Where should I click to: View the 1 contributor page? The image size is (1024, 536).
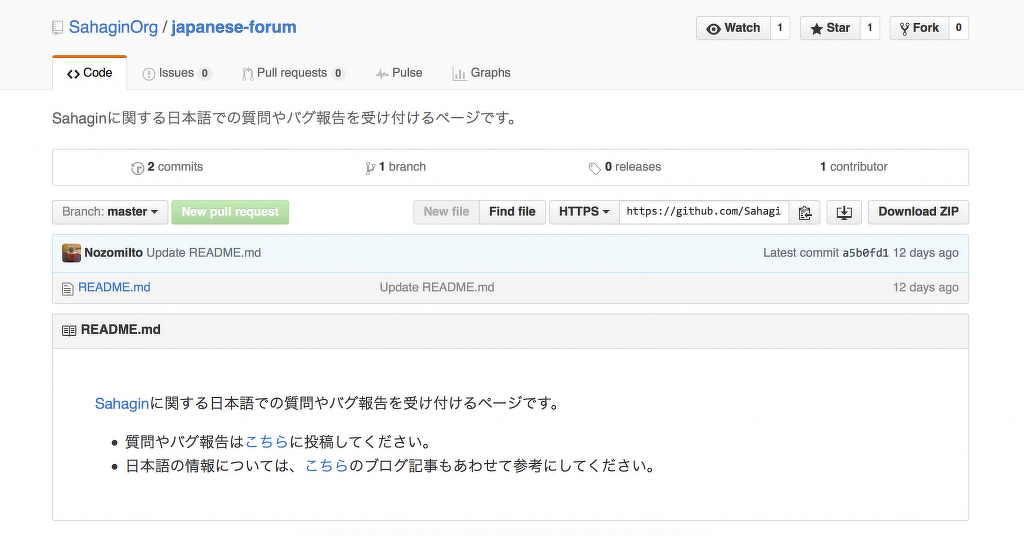(x=854, y=167)
